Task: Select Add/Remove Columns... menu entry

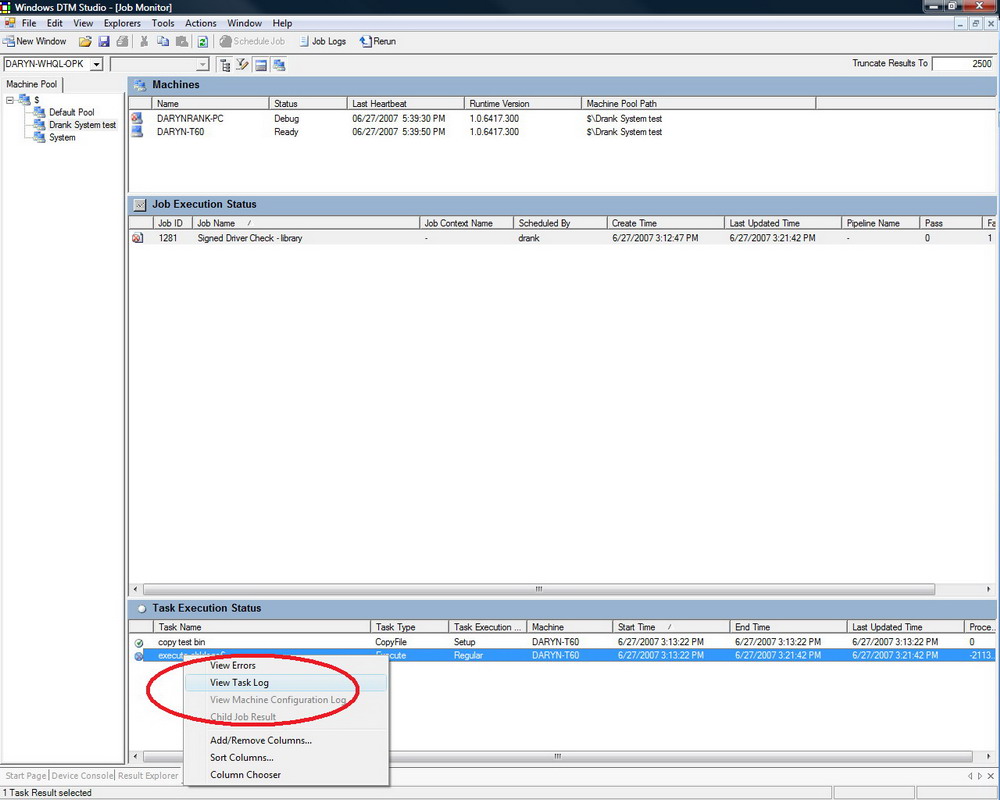Action: pos(285,741)
